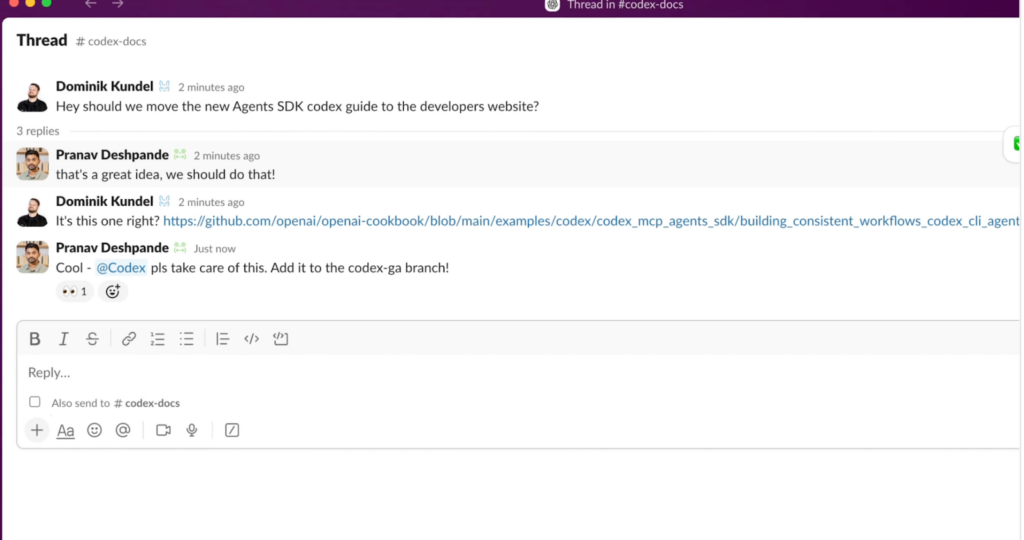The width and height of the screenshot is (1024, 540).
Task: Click the @Codex mention
Action: click(x=121, y=268)
